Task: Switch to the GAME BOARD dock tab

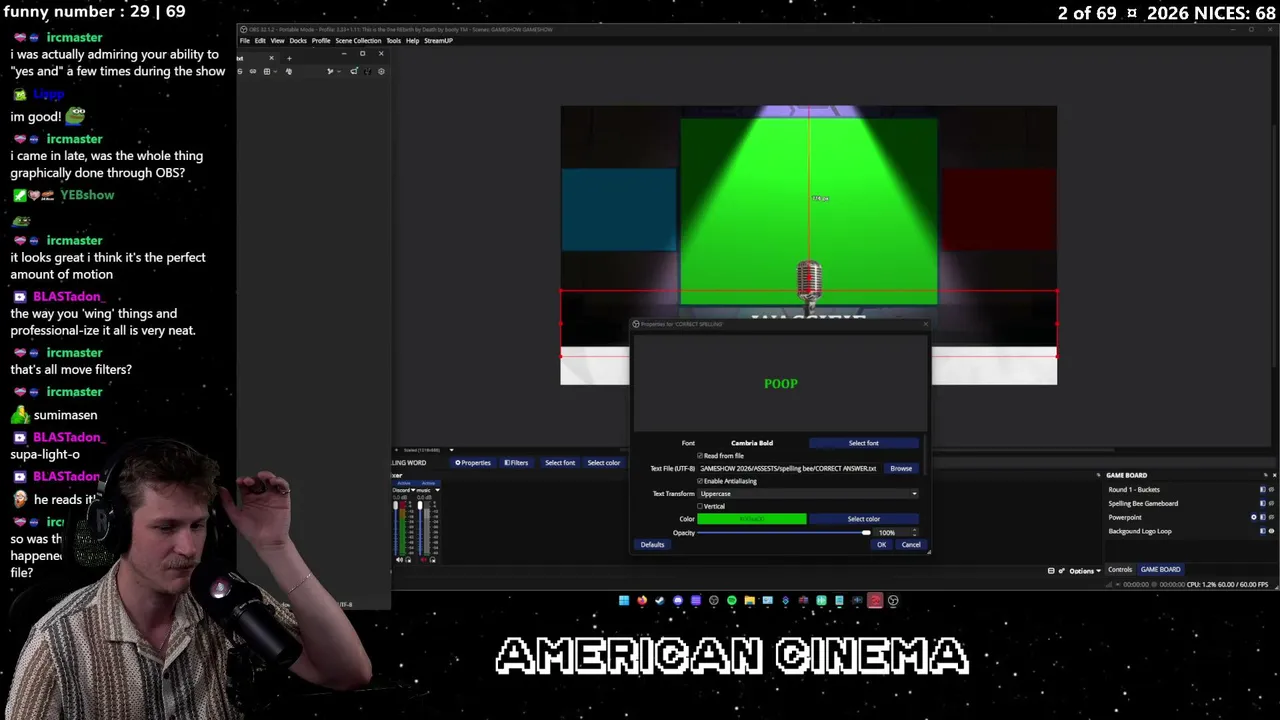Action: (x=1161, y=570)
